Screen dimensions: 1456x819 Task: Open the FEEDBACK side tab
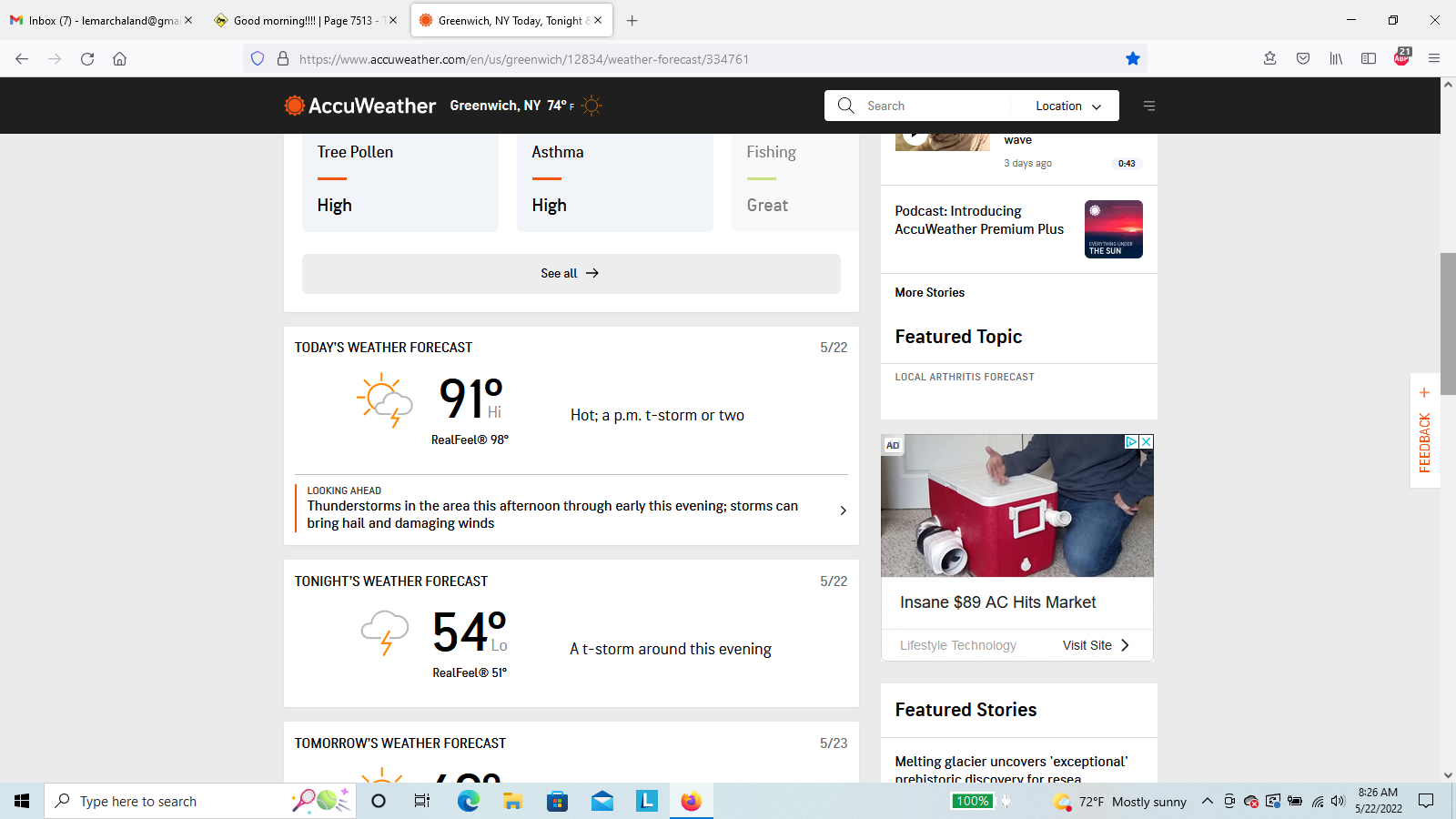click(x=1425, y=442)
